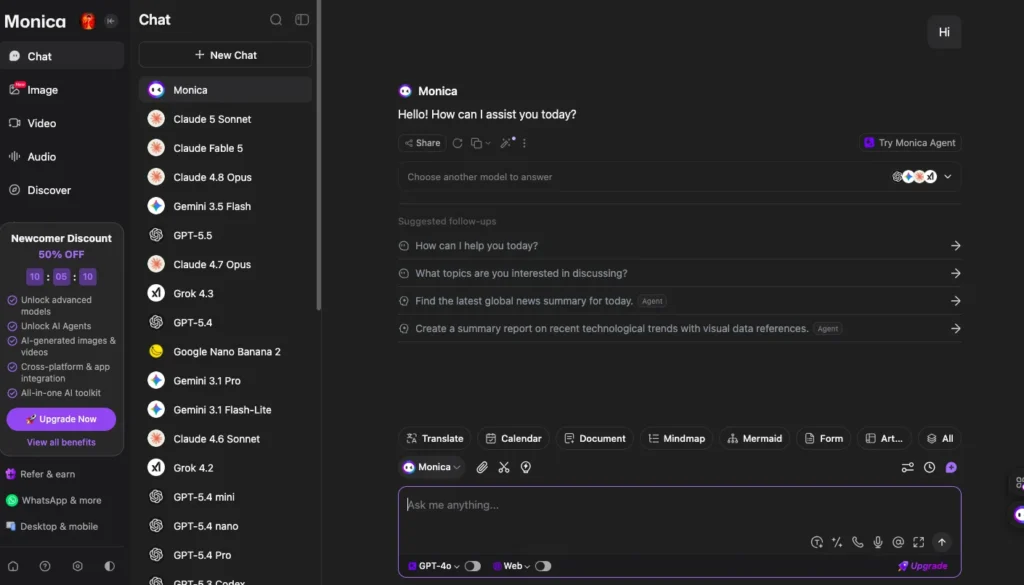This screenshot has height=585, width=1024.
Task: Select the Mermaid skill chip
Action: tap(754, 439)
